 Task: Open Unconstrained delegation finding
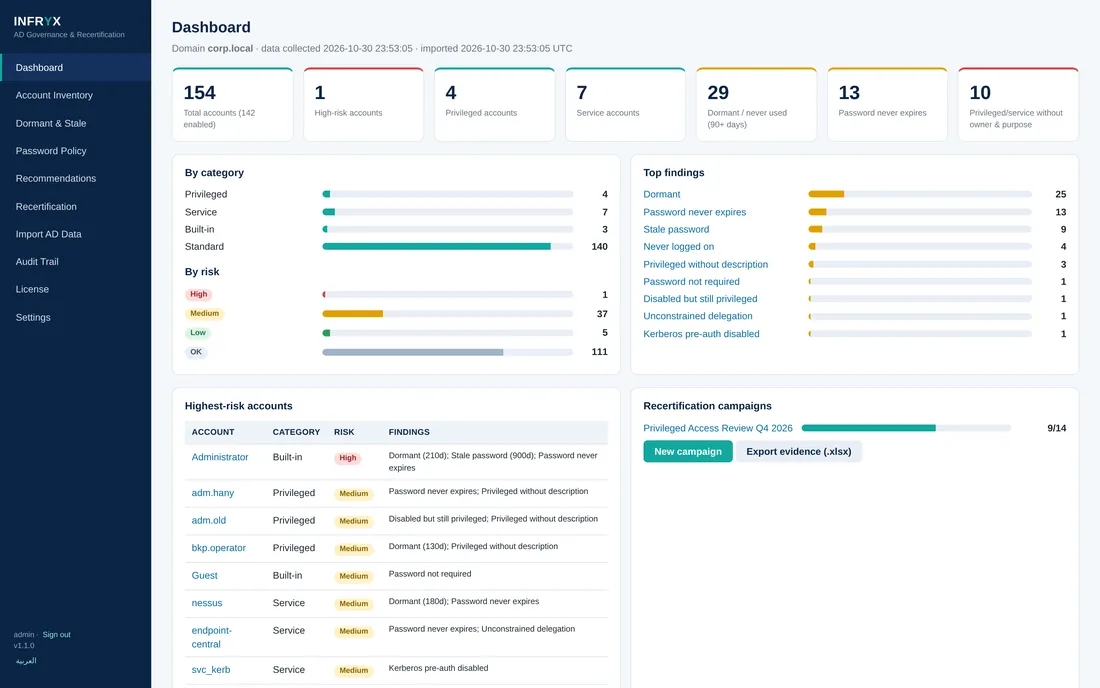(697, 316)
